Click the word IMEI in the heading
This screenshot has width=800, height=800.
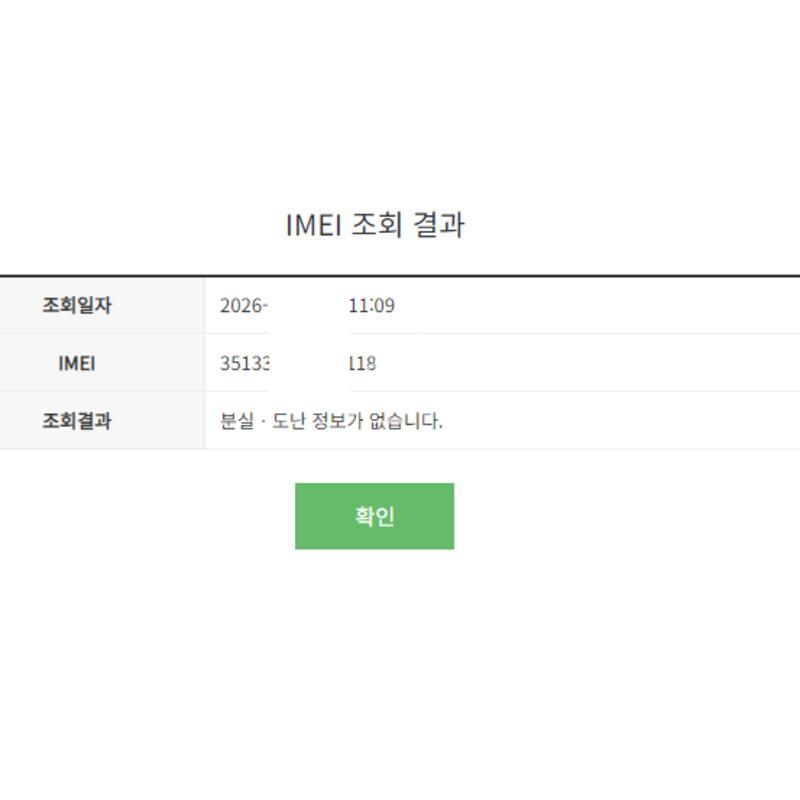pos(314,225)
